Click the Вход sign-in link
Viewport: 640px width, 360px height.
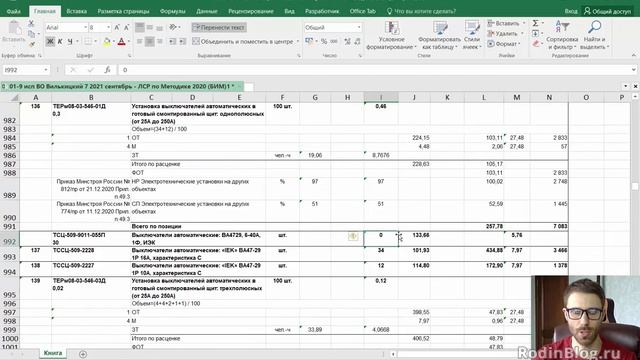tap(571, 11)
